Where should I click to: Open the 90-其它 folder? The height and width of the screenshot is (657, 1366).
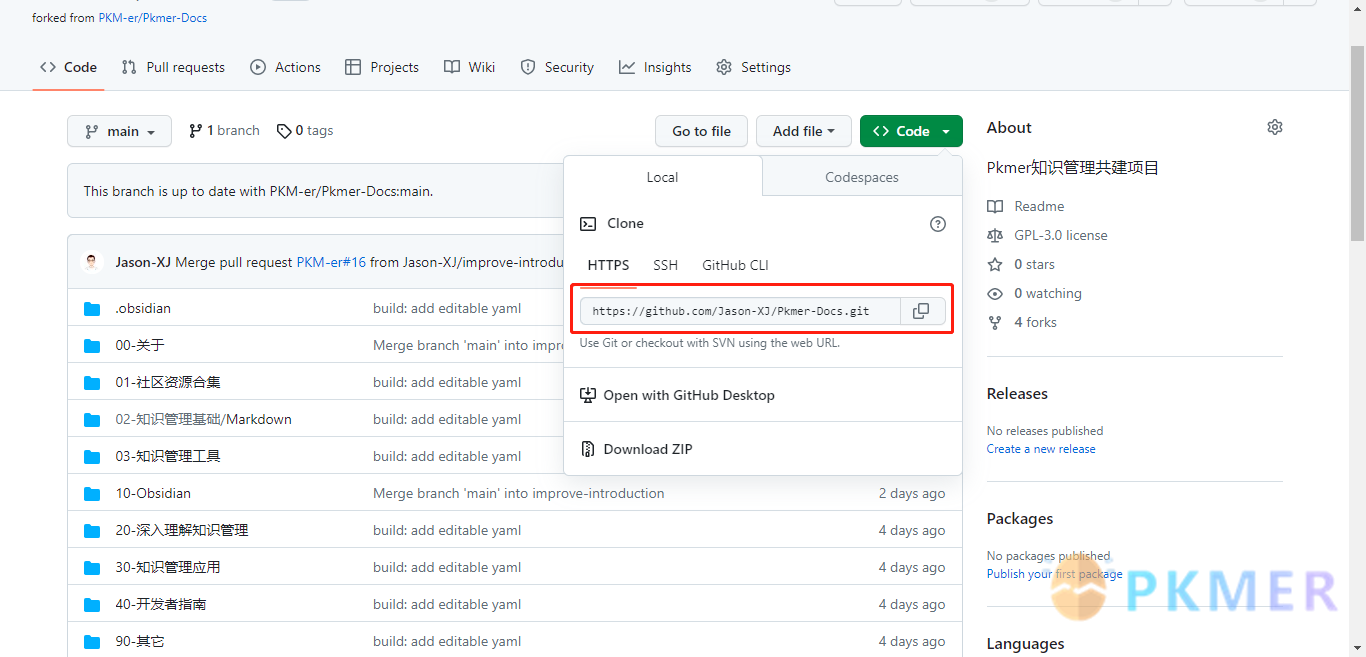140,641
